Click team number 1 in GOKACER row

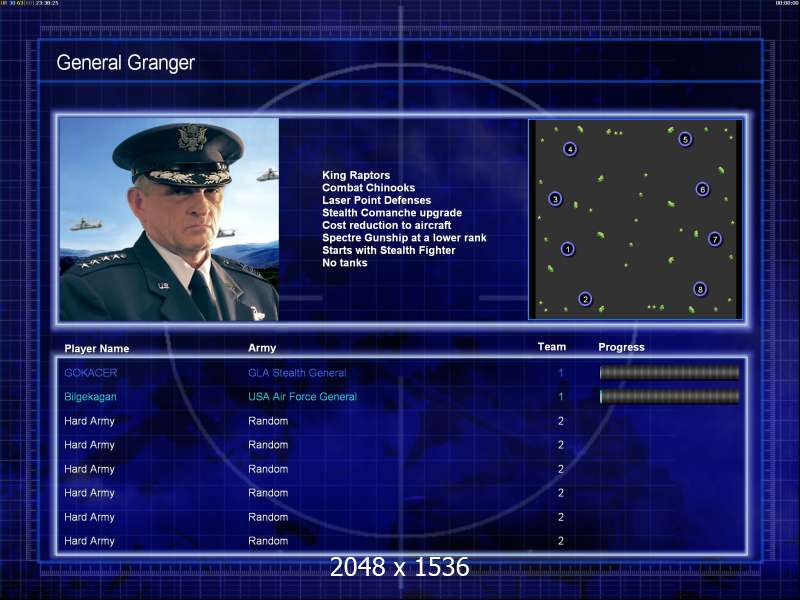point(561,373)
